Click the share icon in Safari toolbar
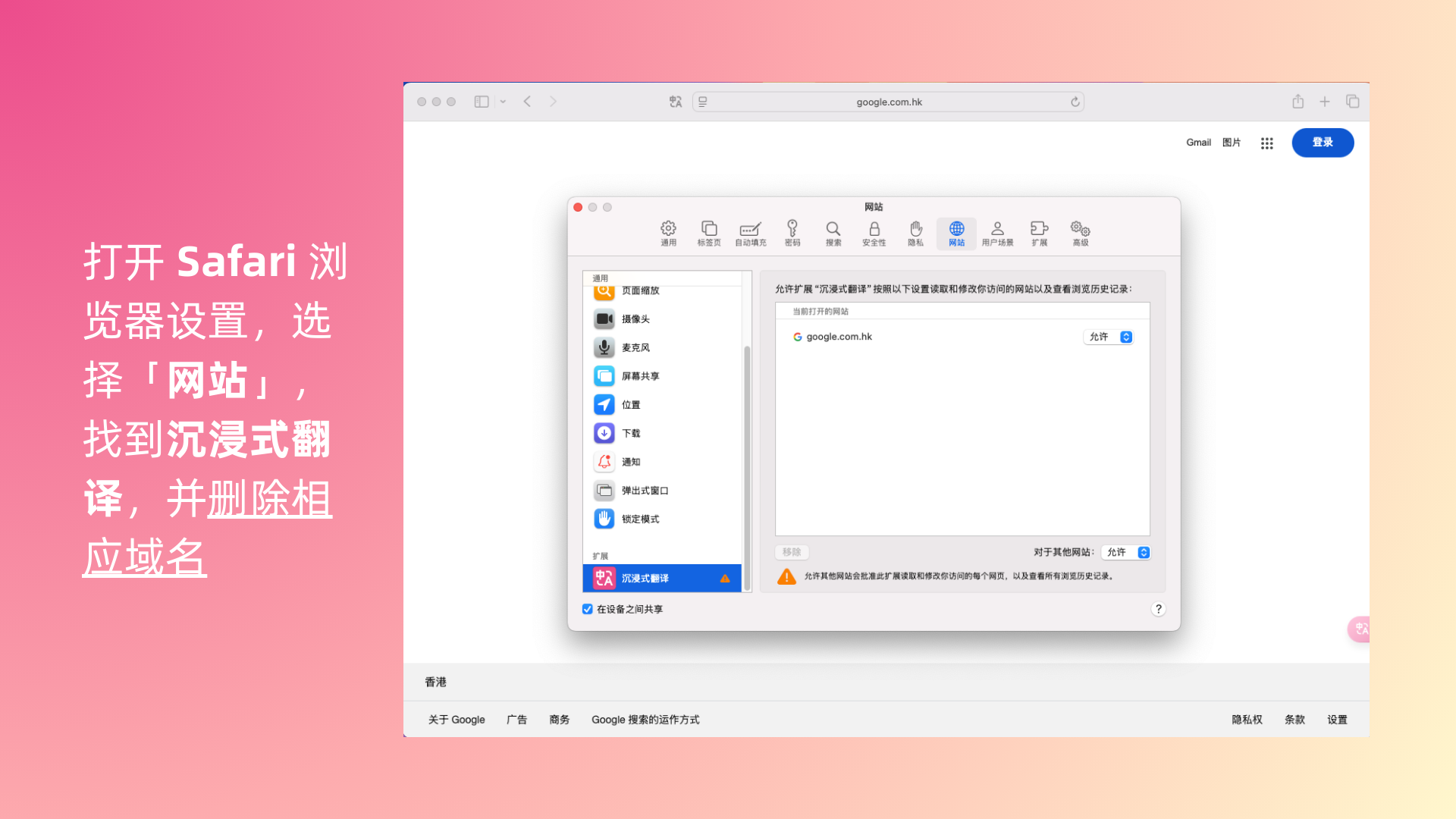Viewport: 1456px width, 819px height. [1298, 102]
